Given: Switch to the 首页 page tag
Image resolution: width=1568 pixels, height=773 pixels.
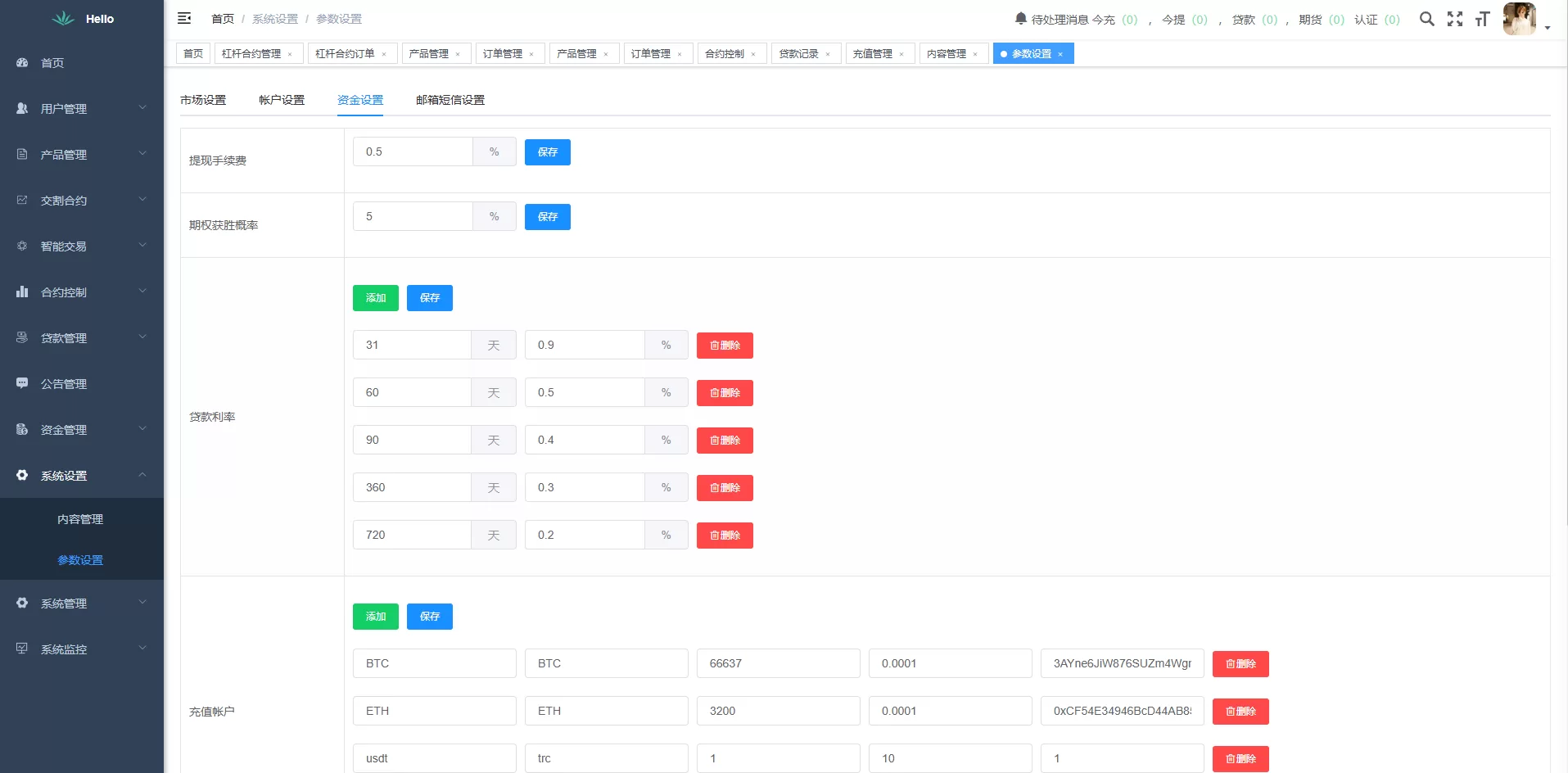Looking at the screenshot, I should pyautogui.click(x=193, y=53).
